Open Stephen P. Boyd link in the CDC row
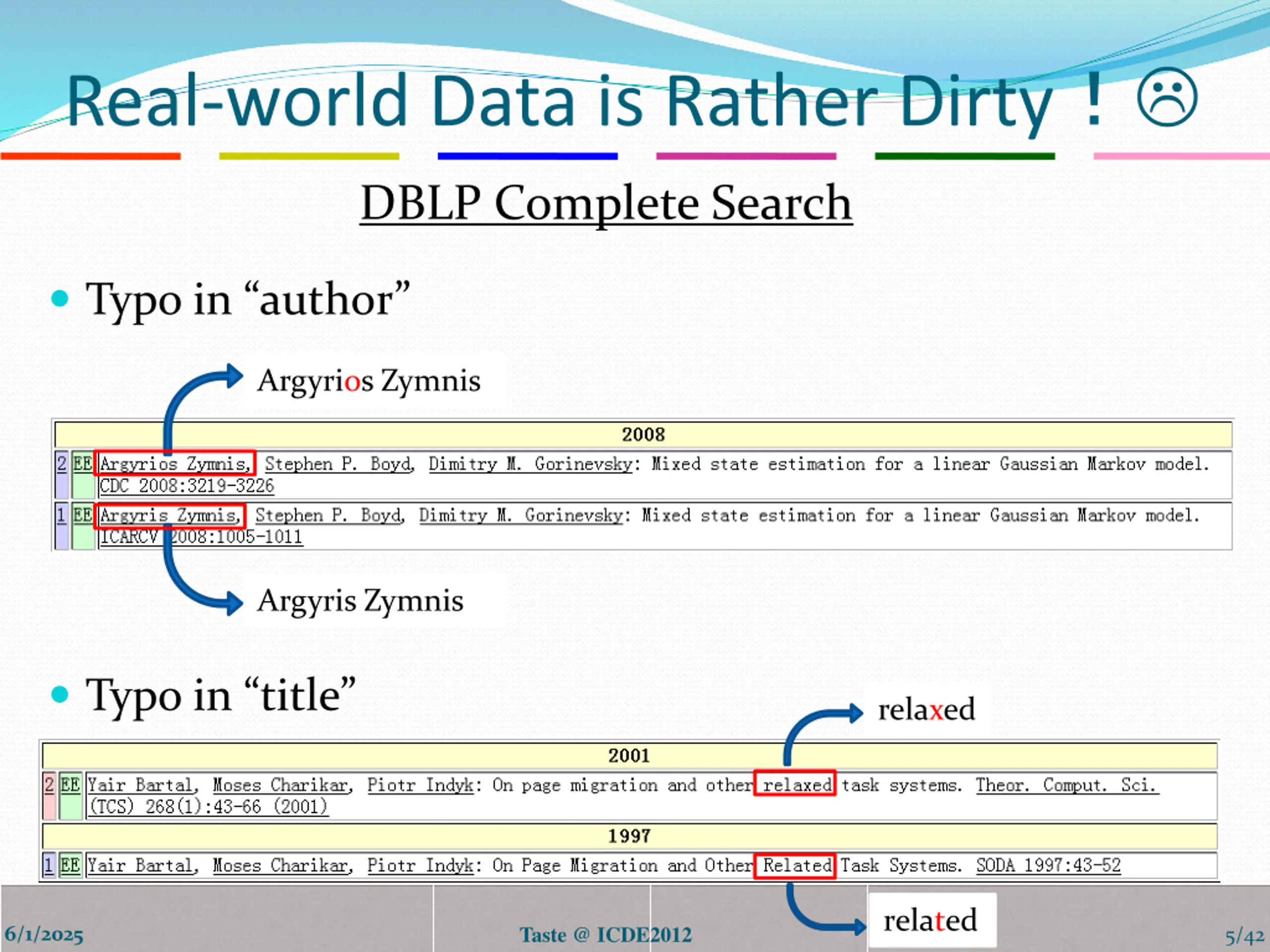Viewport: 1270px width, 952px height. tap(339, 464)
